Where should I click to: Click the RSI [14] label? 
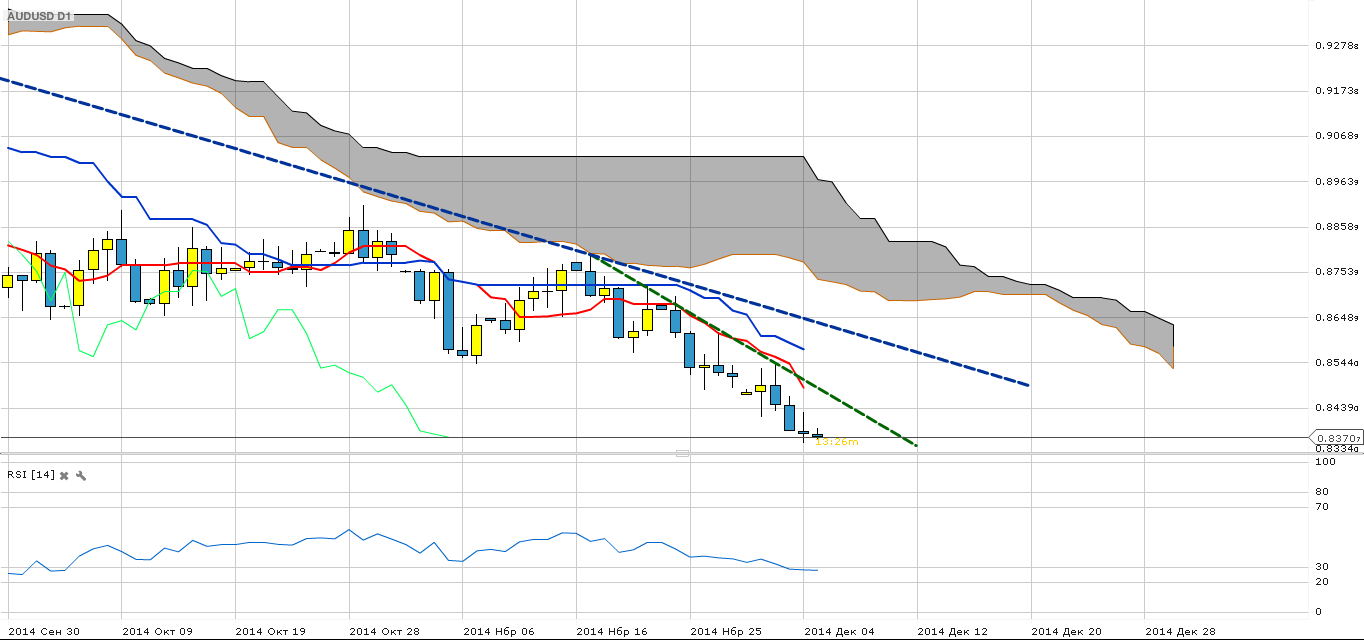click(29, 475)
